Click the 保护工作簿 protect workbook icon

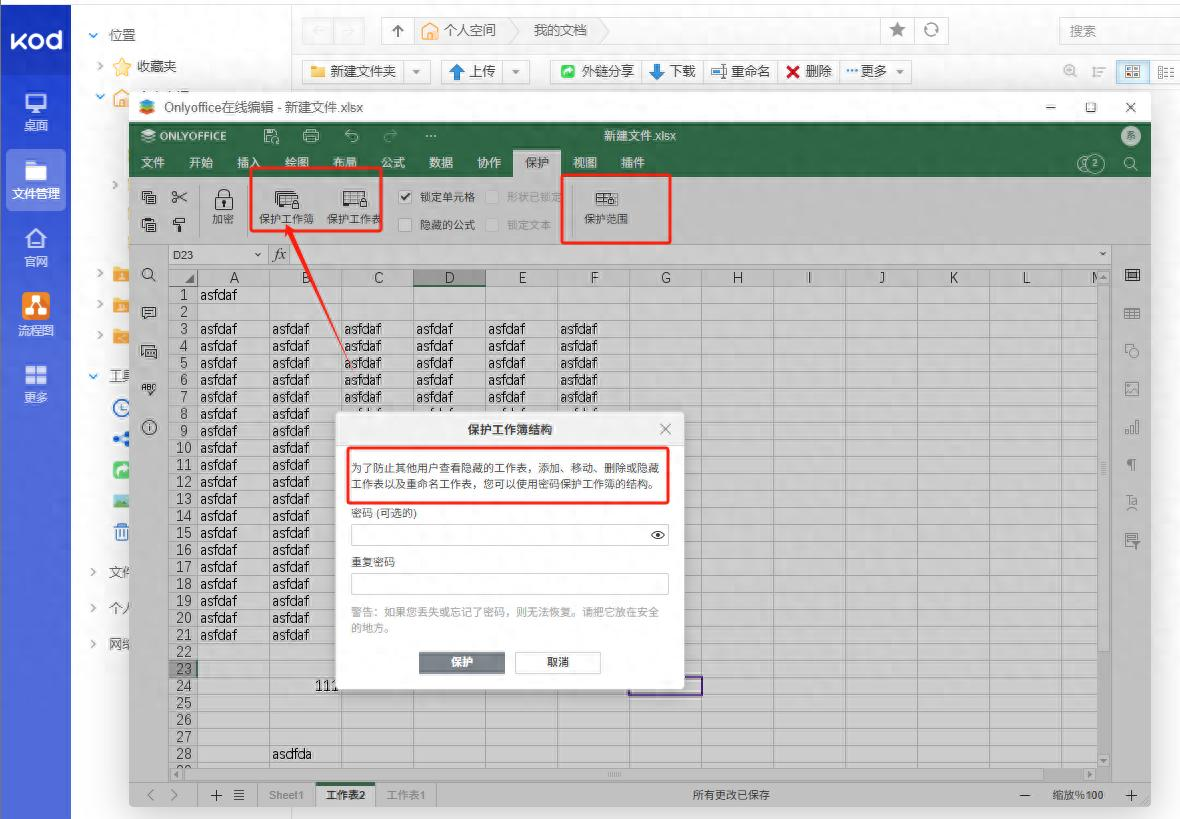click(287, 206)
